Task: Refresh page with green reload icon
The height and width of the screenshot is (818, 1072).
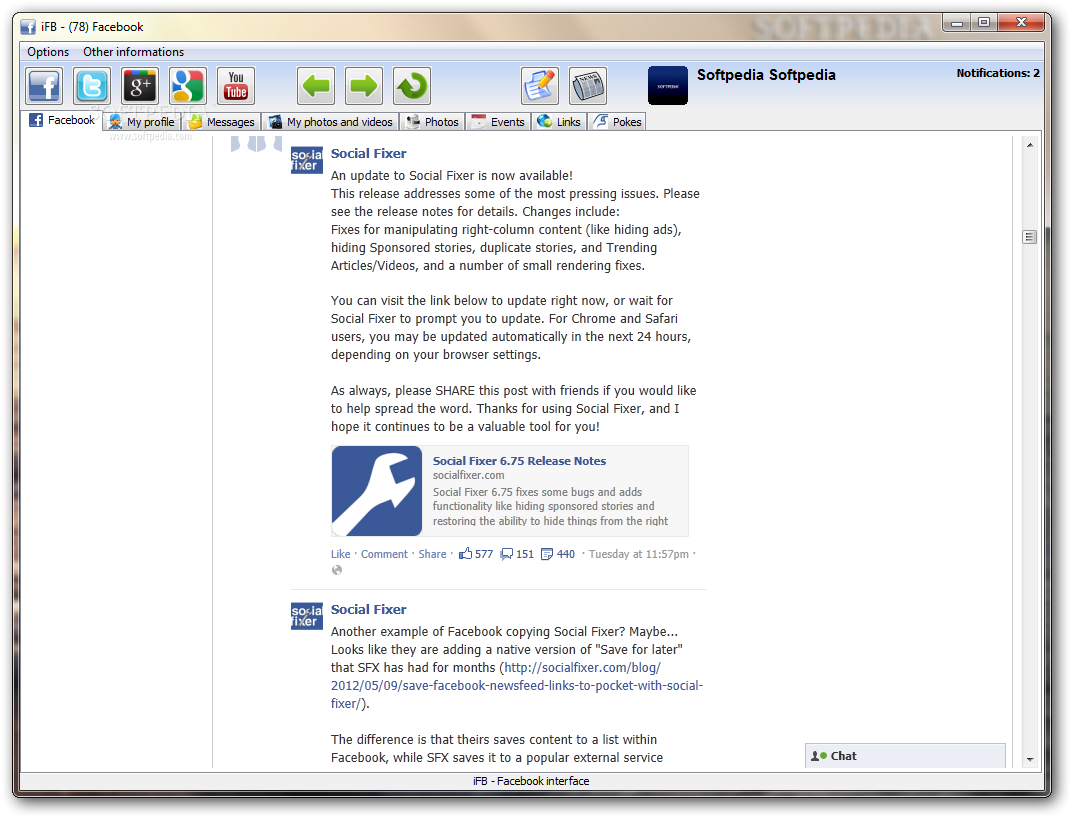Action: click(412, 86)
